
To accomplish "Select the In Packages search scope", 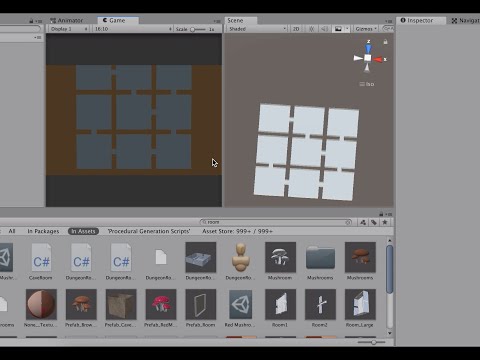I will pyautogui.click(x=43, y=231).
